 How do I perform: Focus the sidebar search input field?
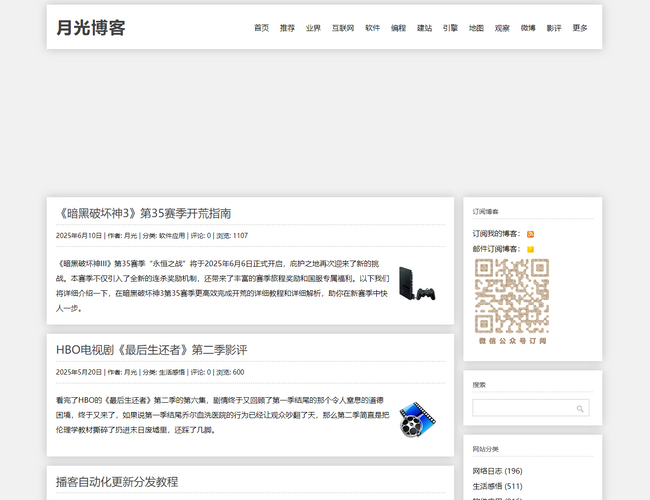522,408
